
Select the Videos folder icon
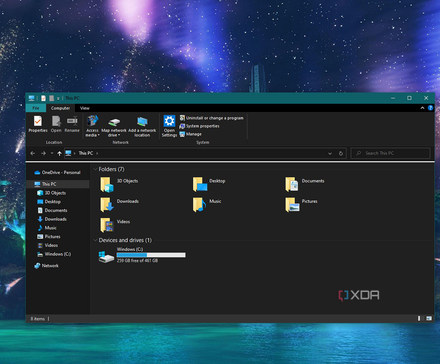pos(107,225)
